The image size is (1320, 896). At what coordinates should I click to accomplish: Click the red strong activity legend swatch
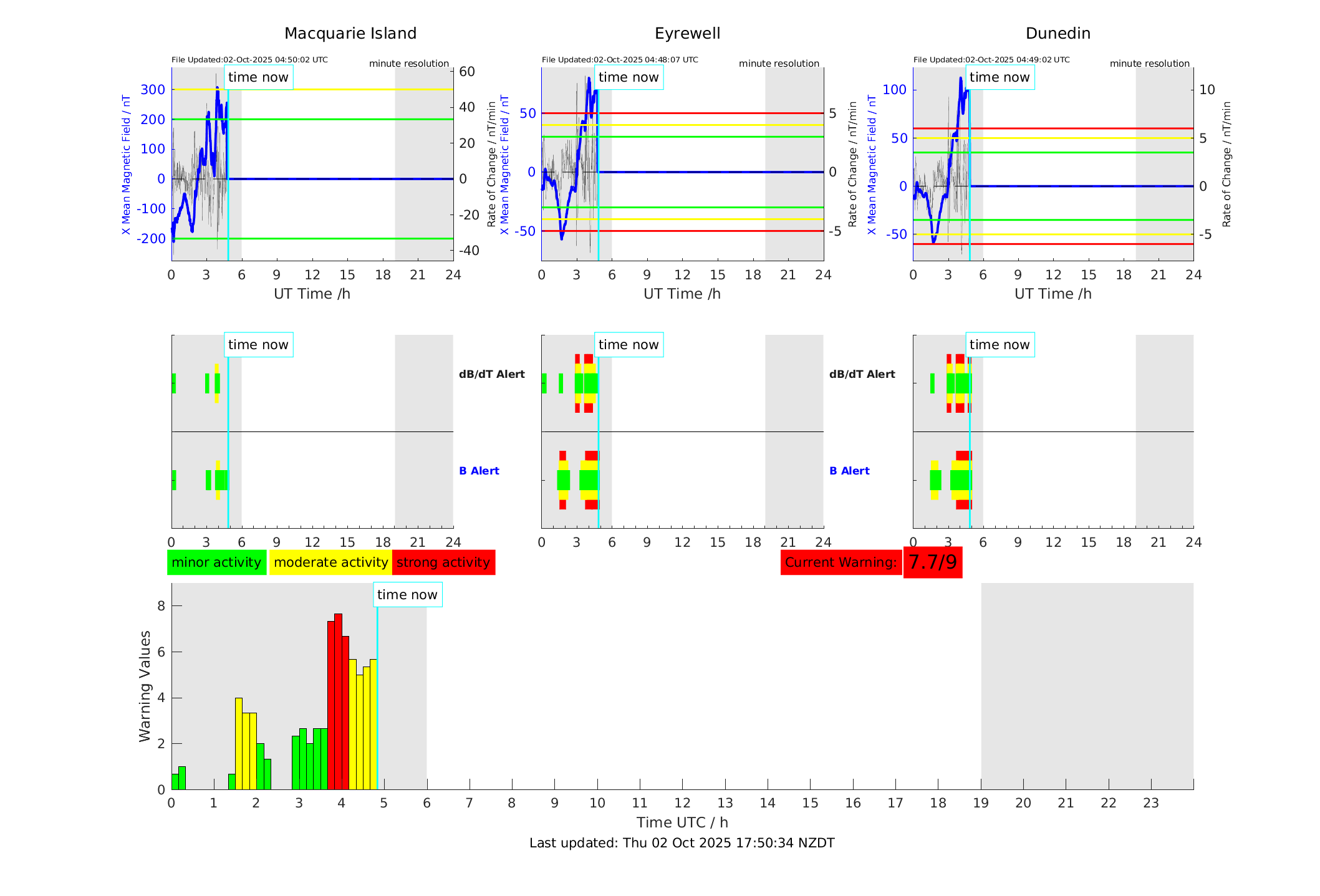point(443,562)
